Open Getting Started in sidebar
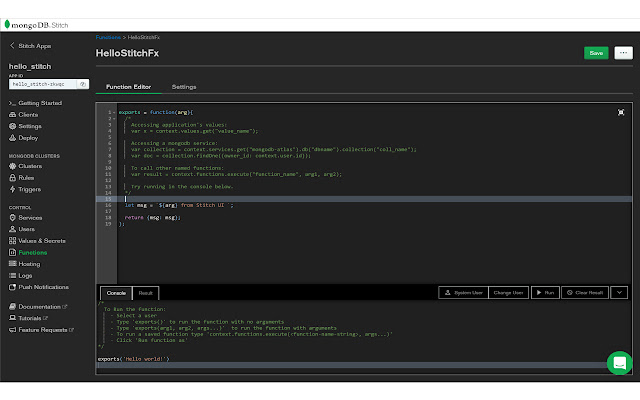The width and height of the screenshot is (640, 400). click(x=36, y=103)
